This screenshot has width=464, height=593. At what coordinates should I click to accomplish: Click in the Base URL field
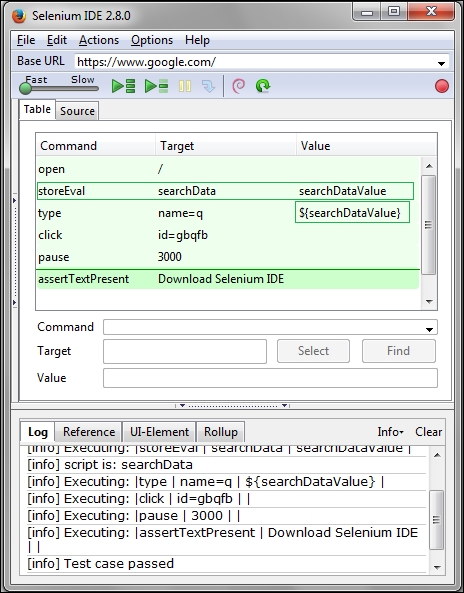255,62
